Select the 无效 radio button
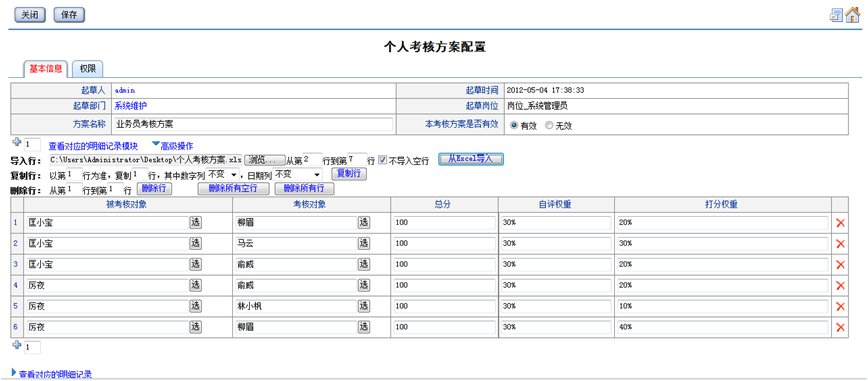Screen dimensions: 868x381 click(x=549, y=126)
